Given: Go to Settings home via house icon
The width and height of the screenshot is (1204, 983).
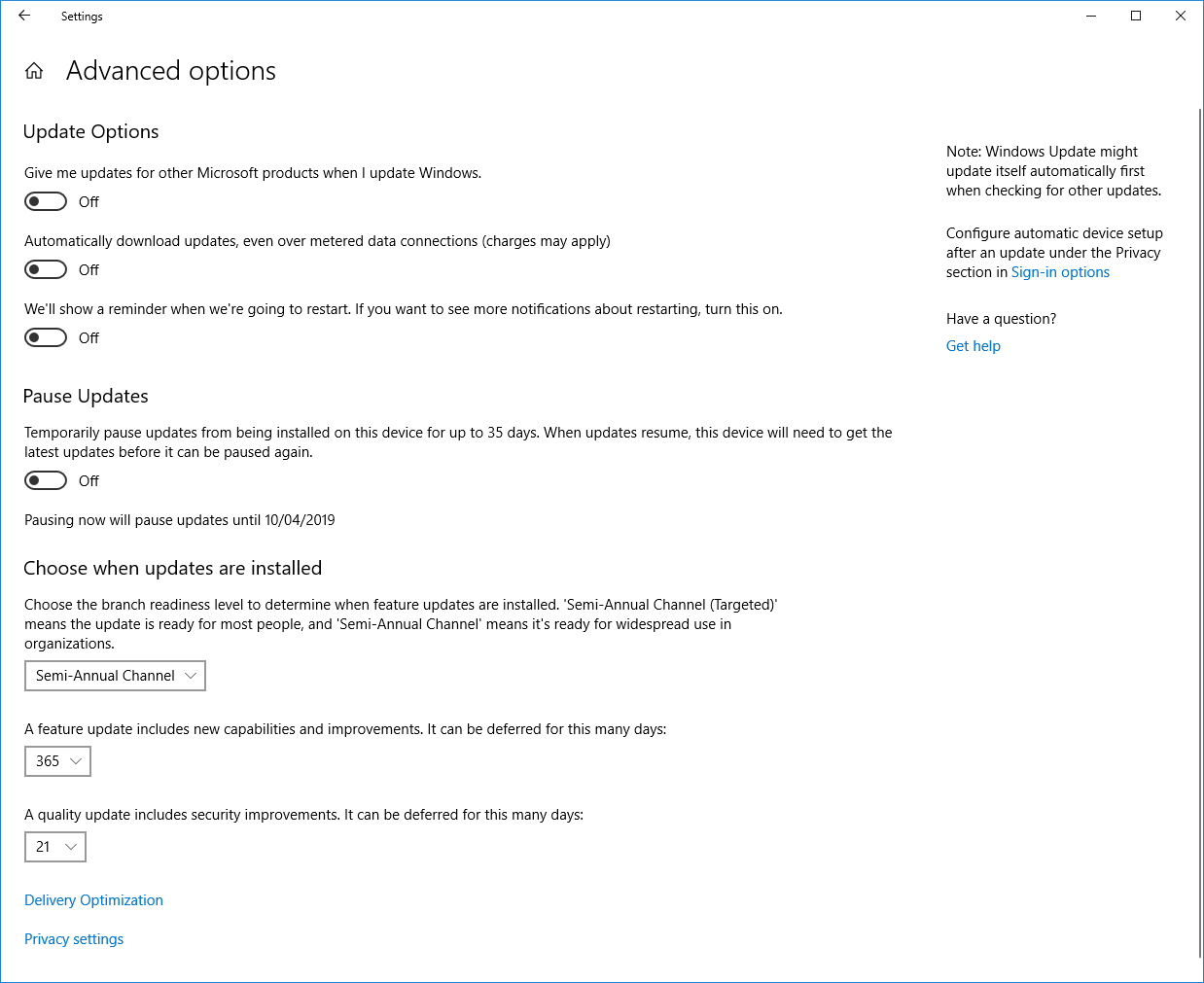Looking at the screenshot, I should [x=34, y=71].
